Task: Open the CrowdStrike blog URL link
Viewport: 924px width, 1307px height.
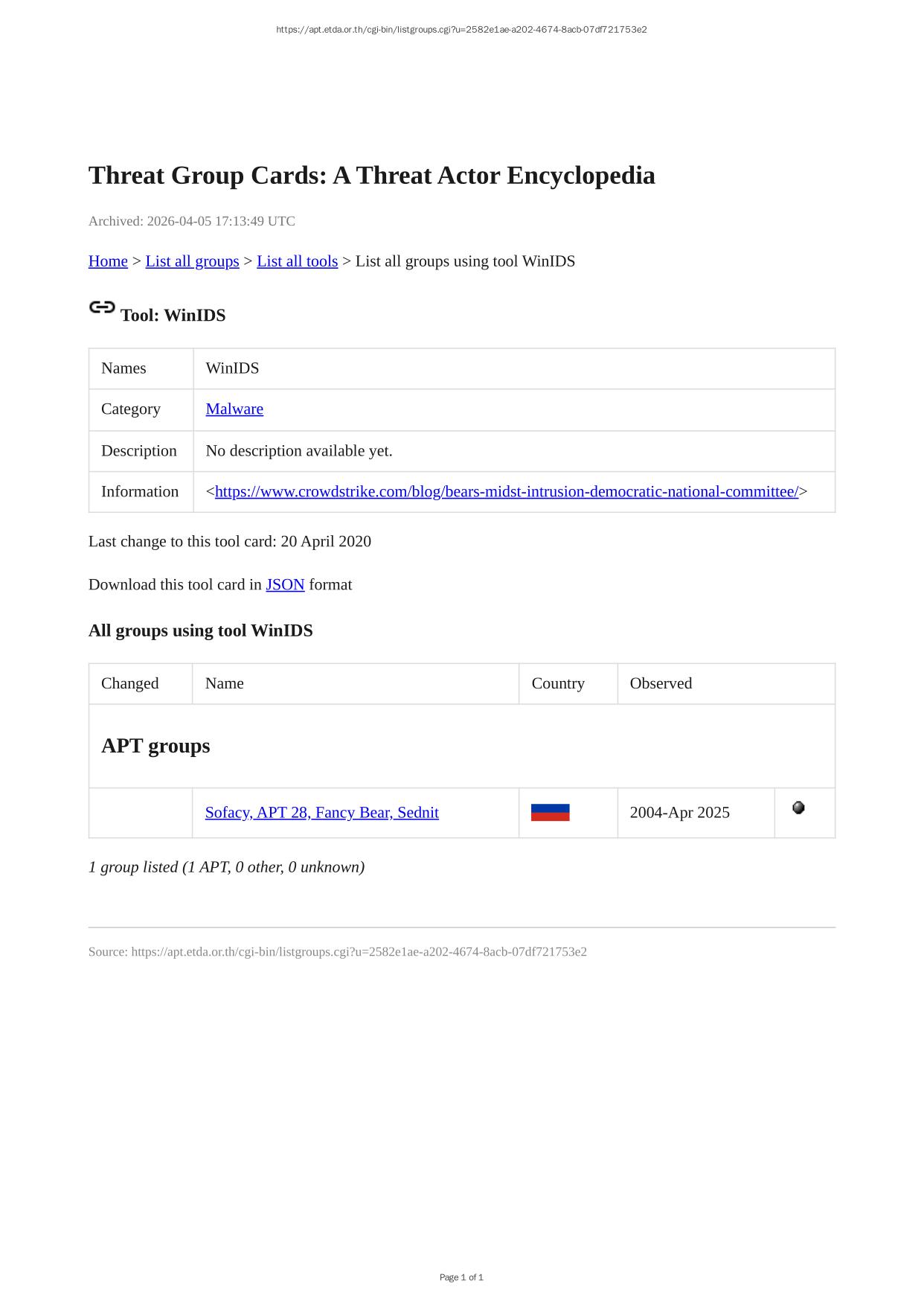Action: (506, 492)
